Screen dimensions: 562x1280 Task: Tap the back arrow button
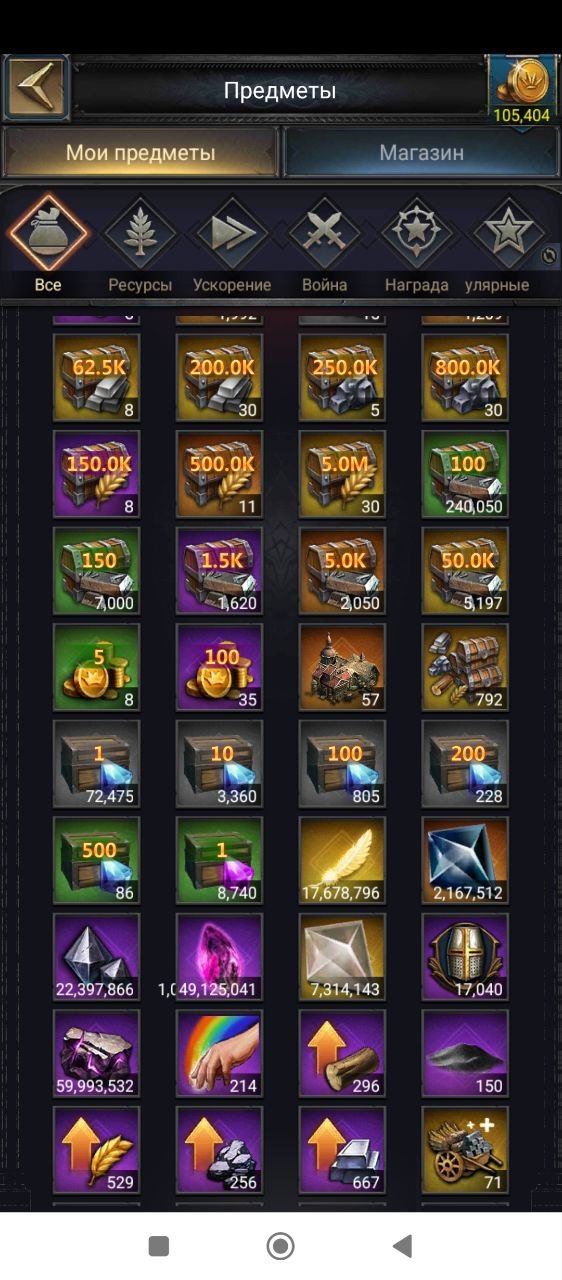(35, 89)
